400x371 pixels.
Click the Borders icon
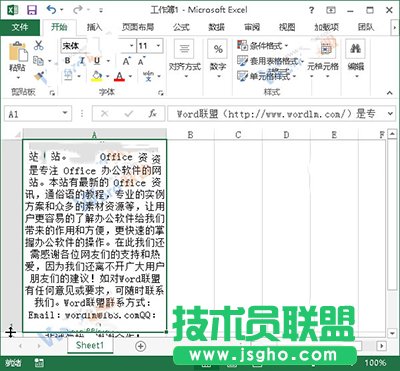pos(68,75)
